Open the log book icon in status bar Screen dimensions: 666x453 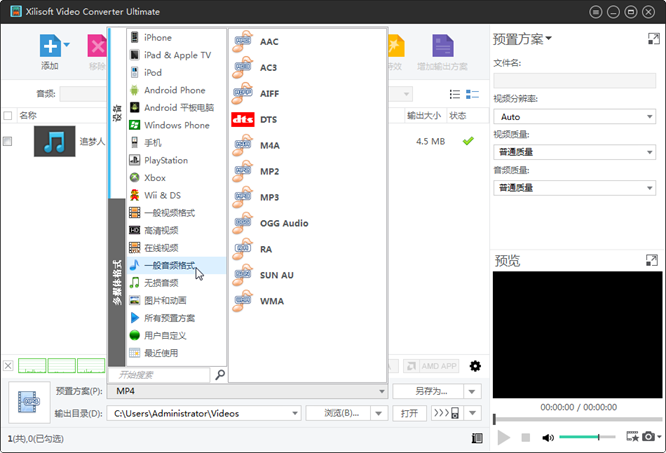point(477,438)
